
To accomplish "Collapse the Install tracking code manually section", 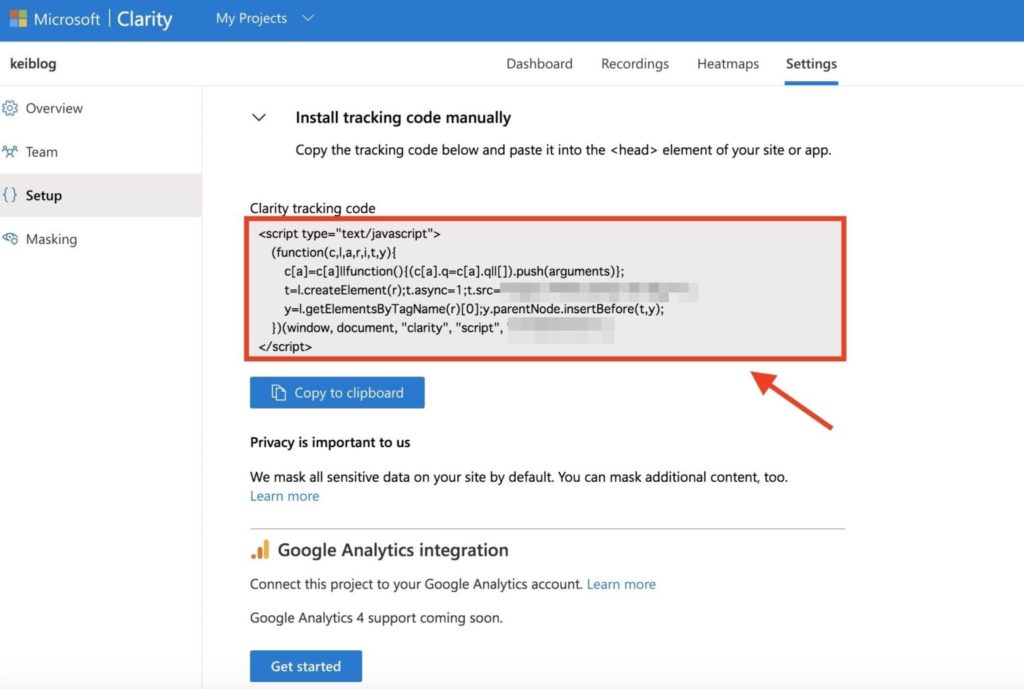I will pos(259,118).
